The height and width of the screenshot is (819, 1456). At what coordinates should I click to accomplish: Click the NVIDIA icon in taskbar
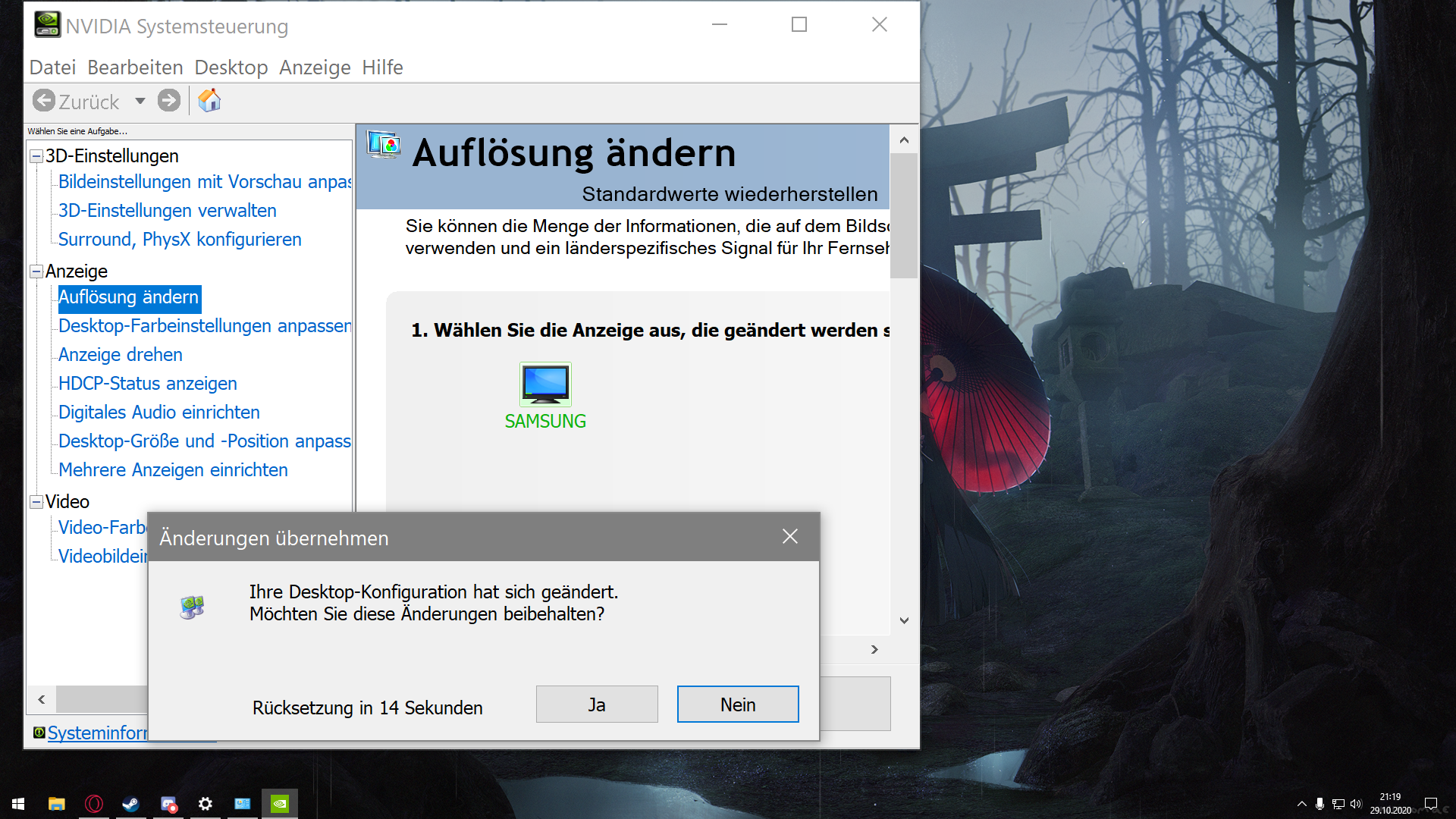(280, 804)
